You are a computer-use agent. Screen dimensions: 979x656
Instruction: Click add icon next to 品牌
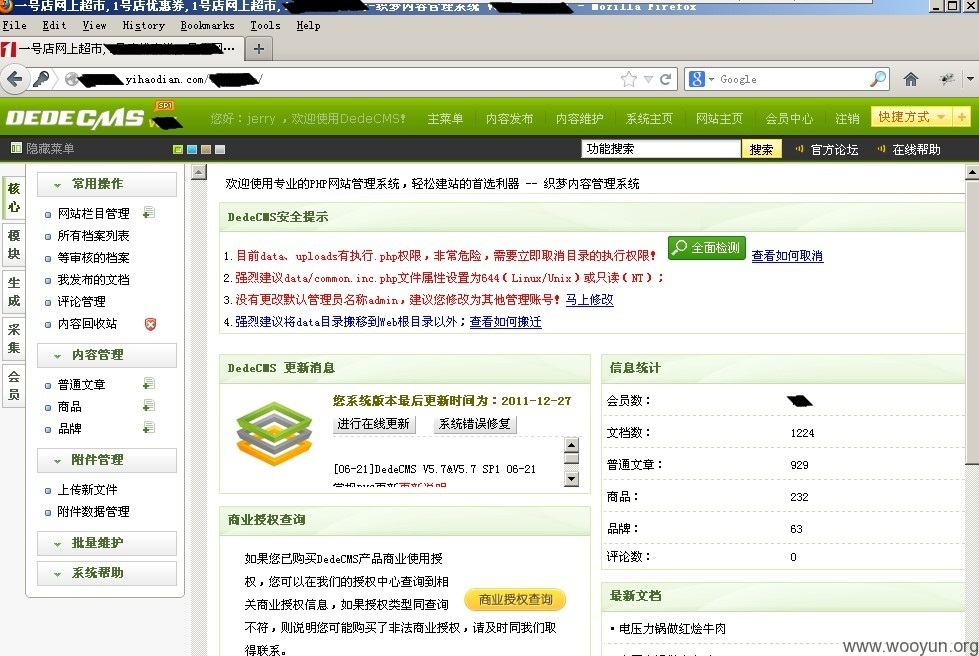149,428
